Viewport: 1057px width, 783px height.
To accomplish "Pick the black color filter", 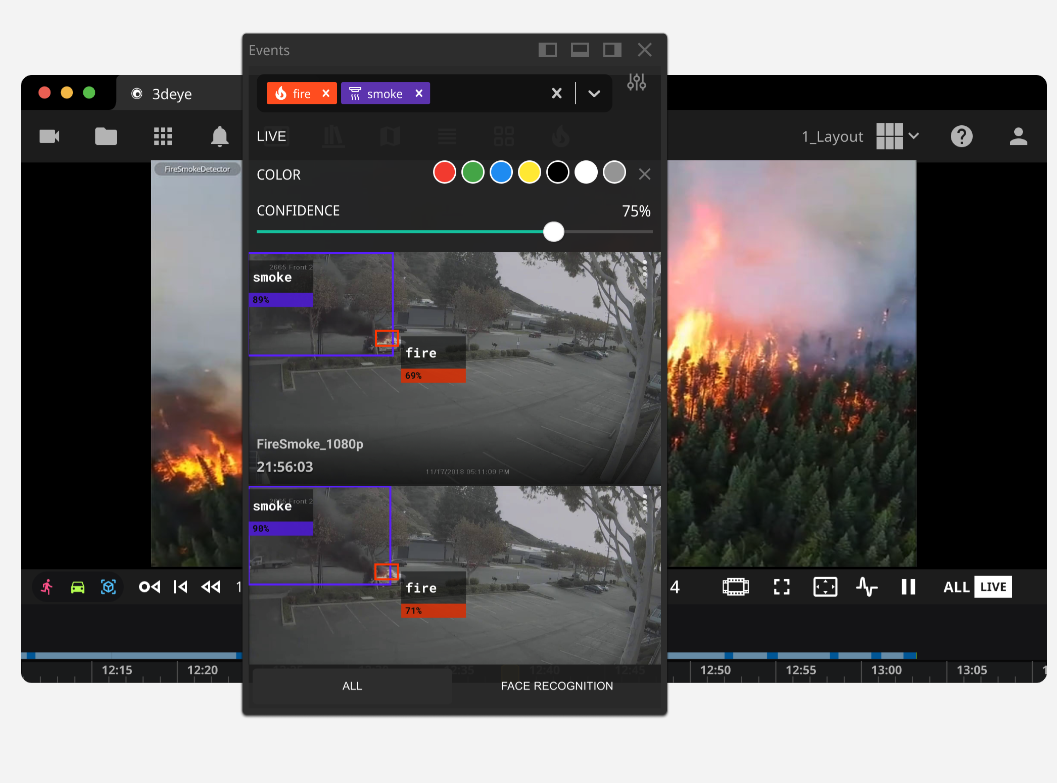I will pyautogui.click(x=557, y=173).
